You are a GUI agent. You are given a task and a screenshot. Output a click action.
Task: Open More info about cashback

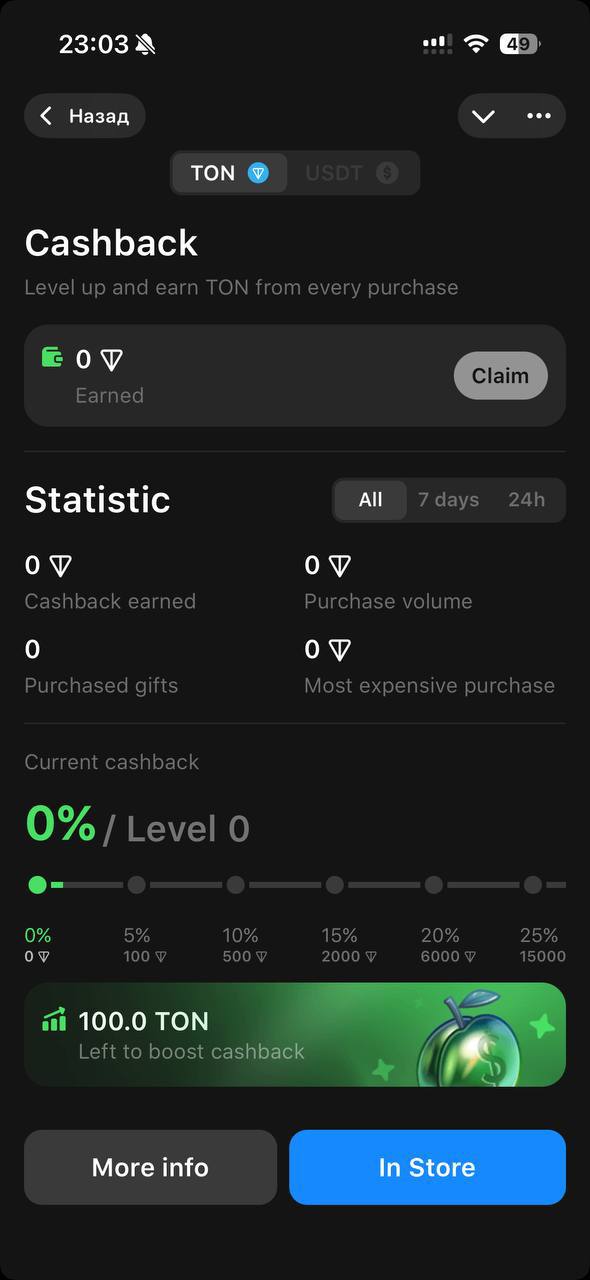150,1167
